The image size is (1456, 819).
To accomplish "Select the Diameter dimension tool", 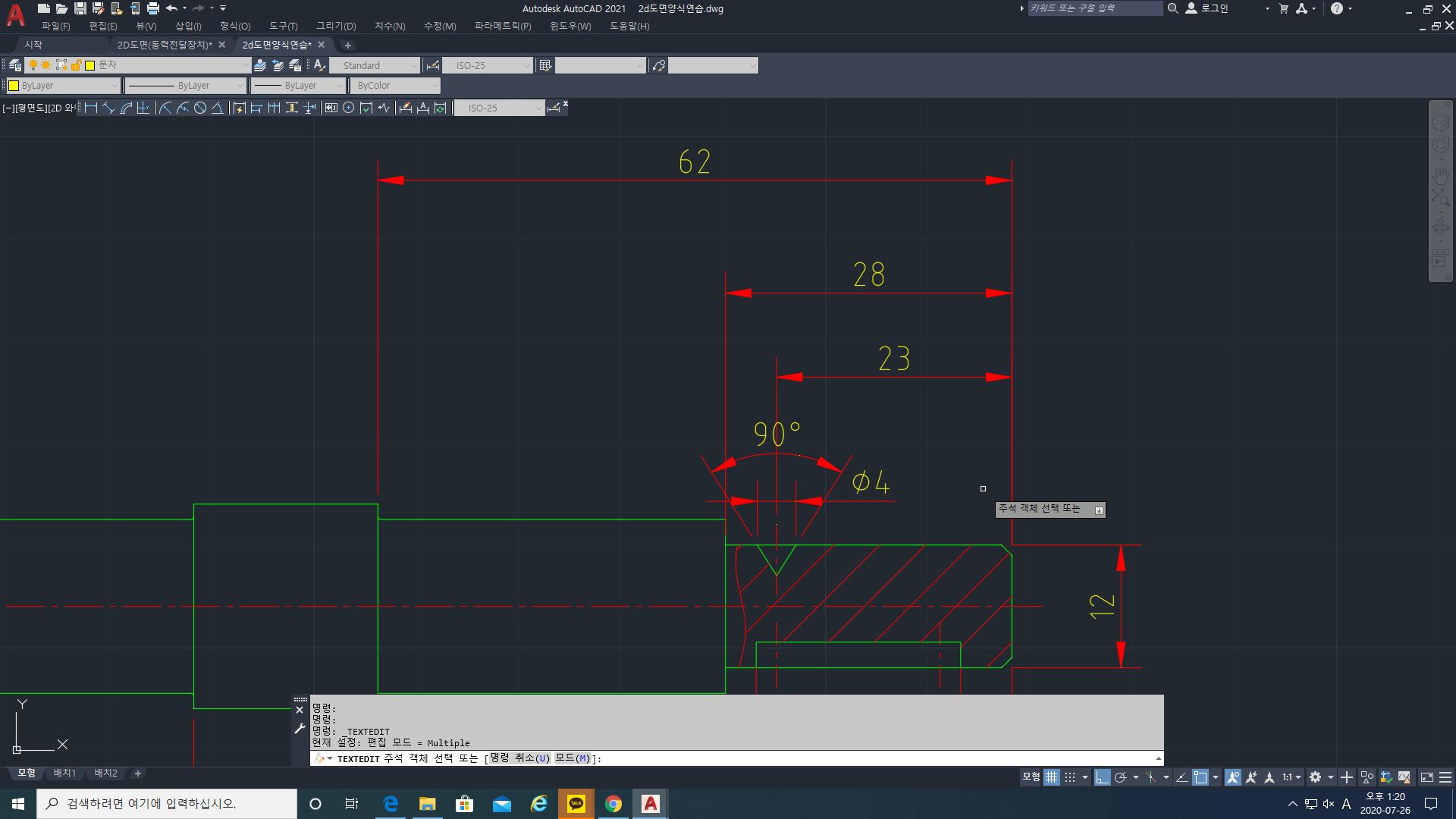I will [200, 108].
